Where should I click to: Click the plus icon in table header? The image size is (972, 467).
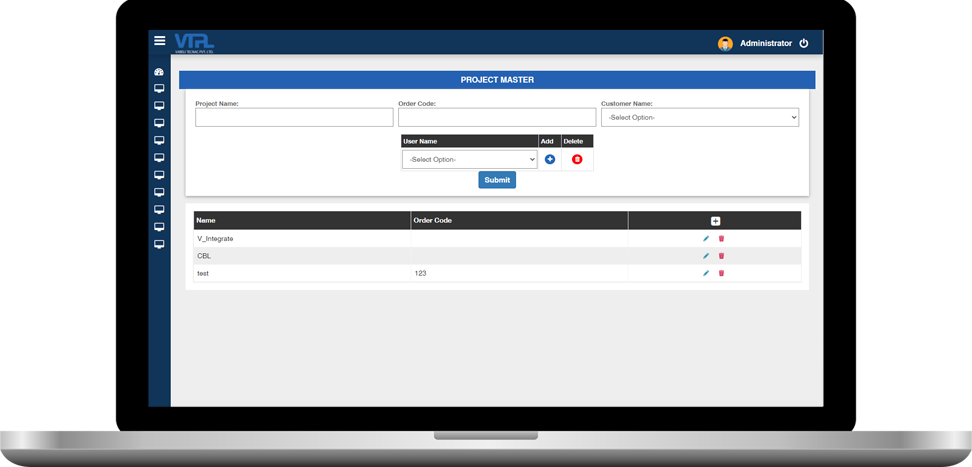pyautogui.click(x=715, y=221)
